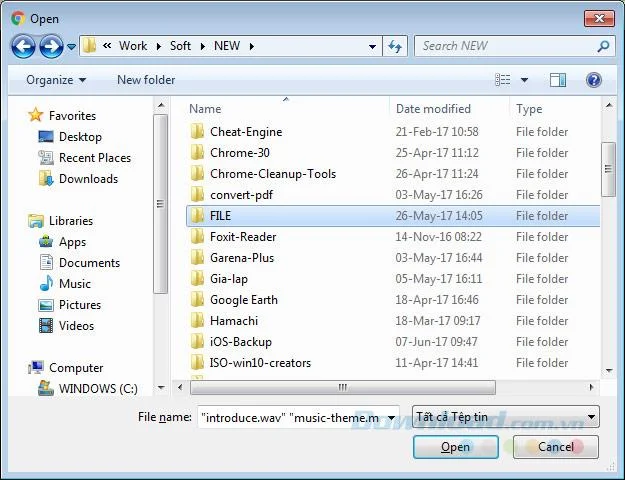Expand the address bar history dropdown

372,47
